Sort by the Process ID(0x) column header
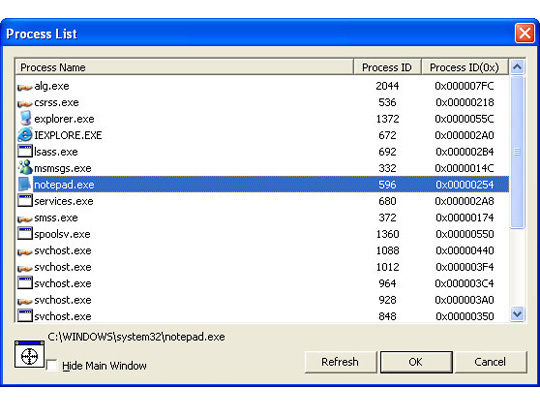Image resolution: width=540 pixels, height=405 pixels. pyautogui.click(x=465, y=67)
